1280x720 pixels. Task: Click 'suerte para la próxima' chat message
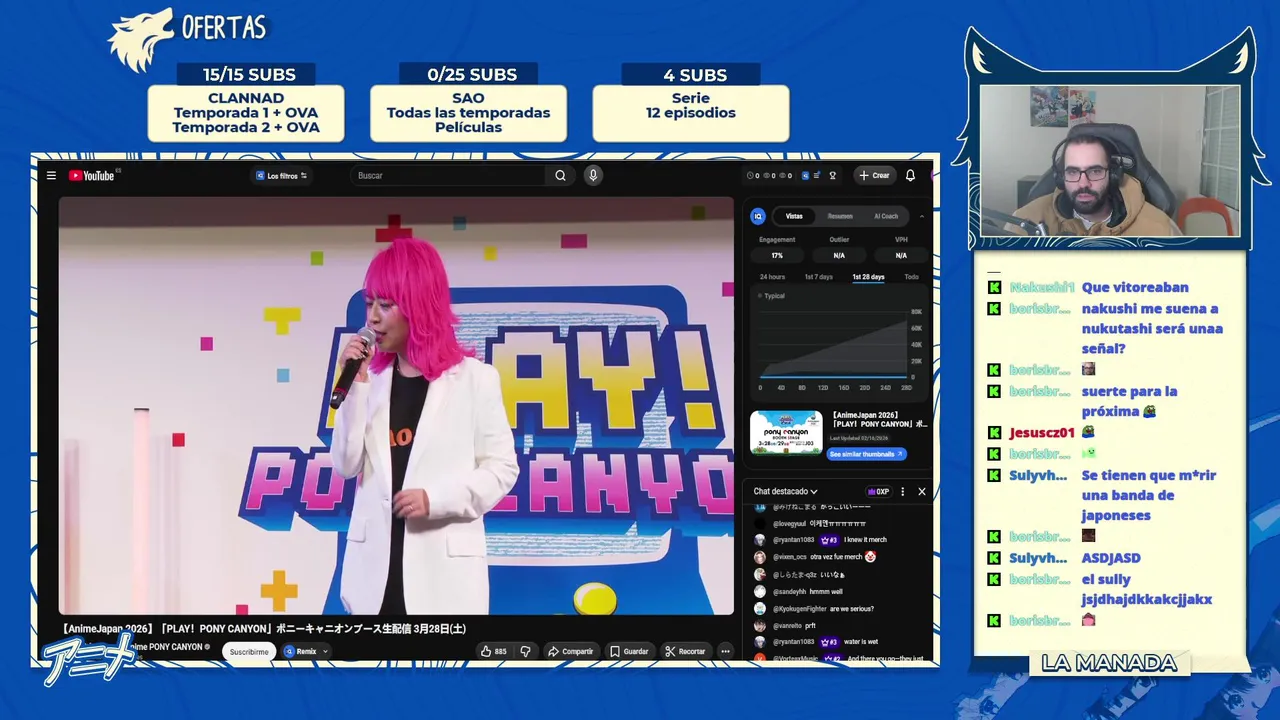click(1130, 401)
